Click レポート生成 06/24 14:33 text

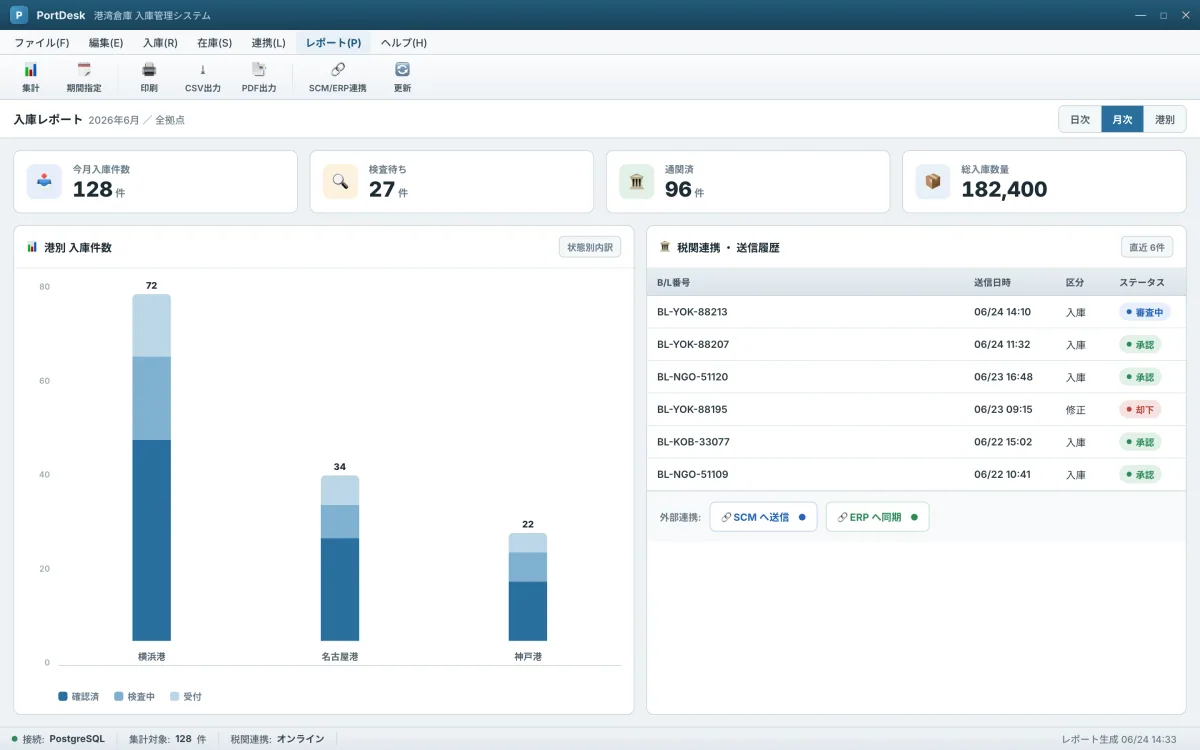(1119, 739)
